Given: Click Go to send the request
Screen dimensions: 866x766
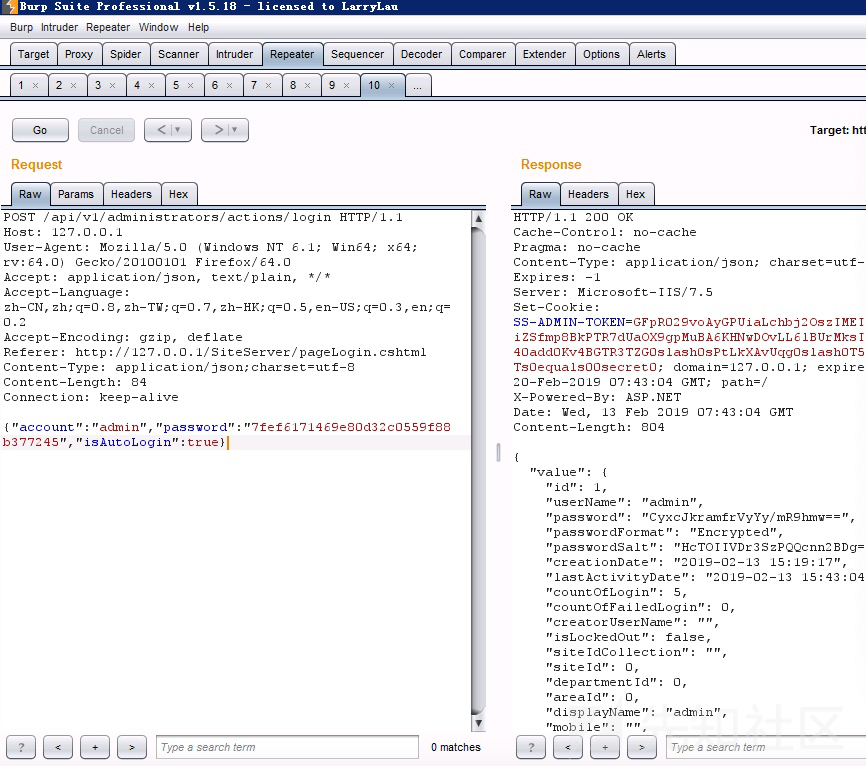Looking at the screenshot, I should (x=40, y=130).
